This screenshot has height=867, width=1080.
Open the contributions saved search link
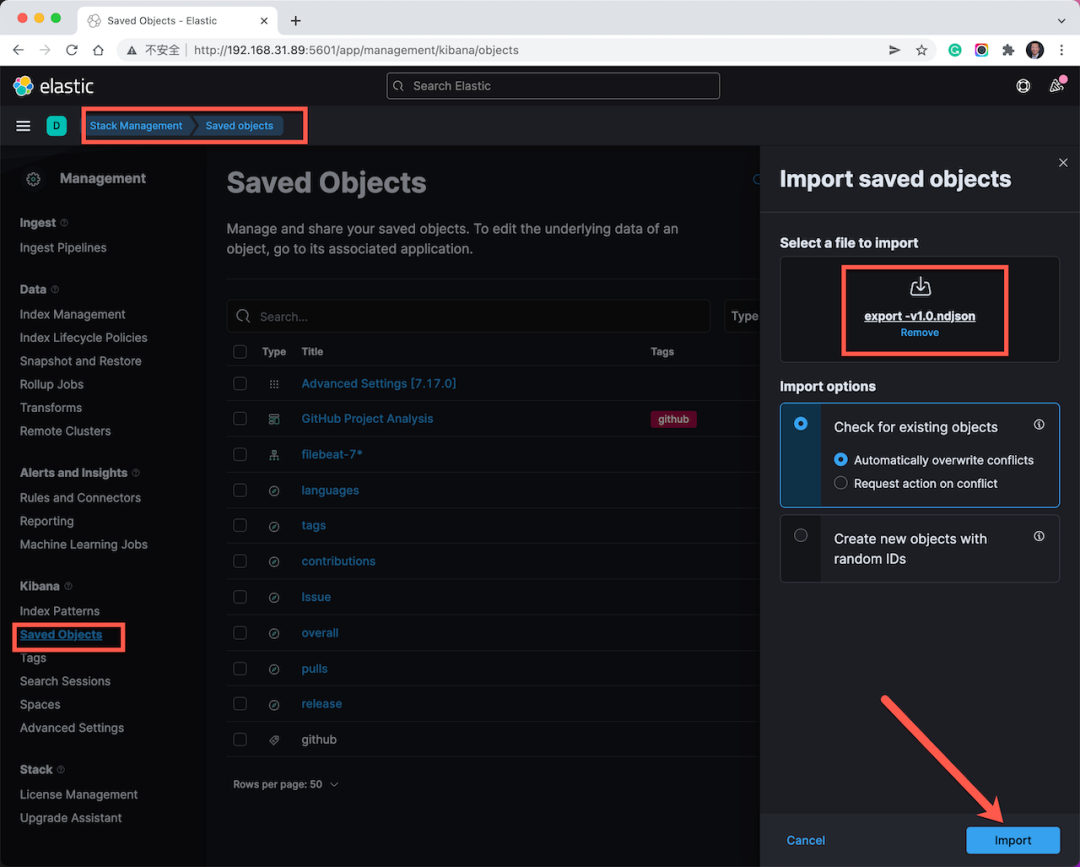338,561
